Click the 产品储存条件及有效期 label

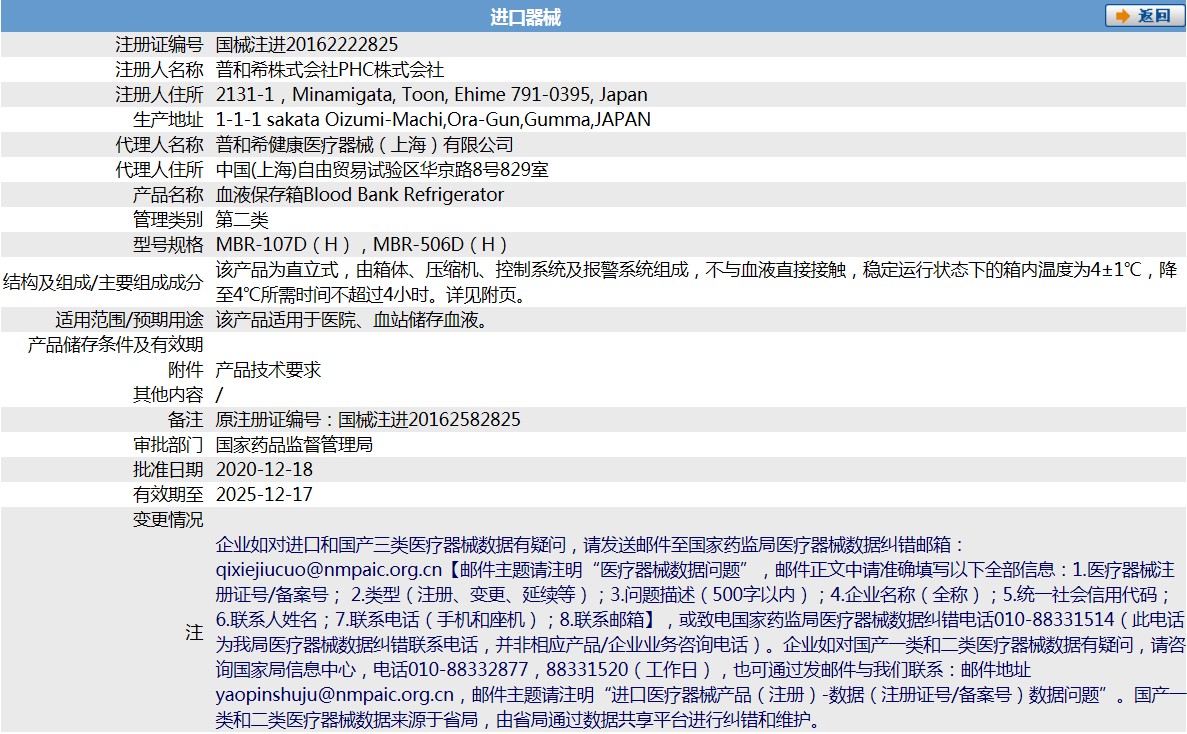(x=115, y=344)
